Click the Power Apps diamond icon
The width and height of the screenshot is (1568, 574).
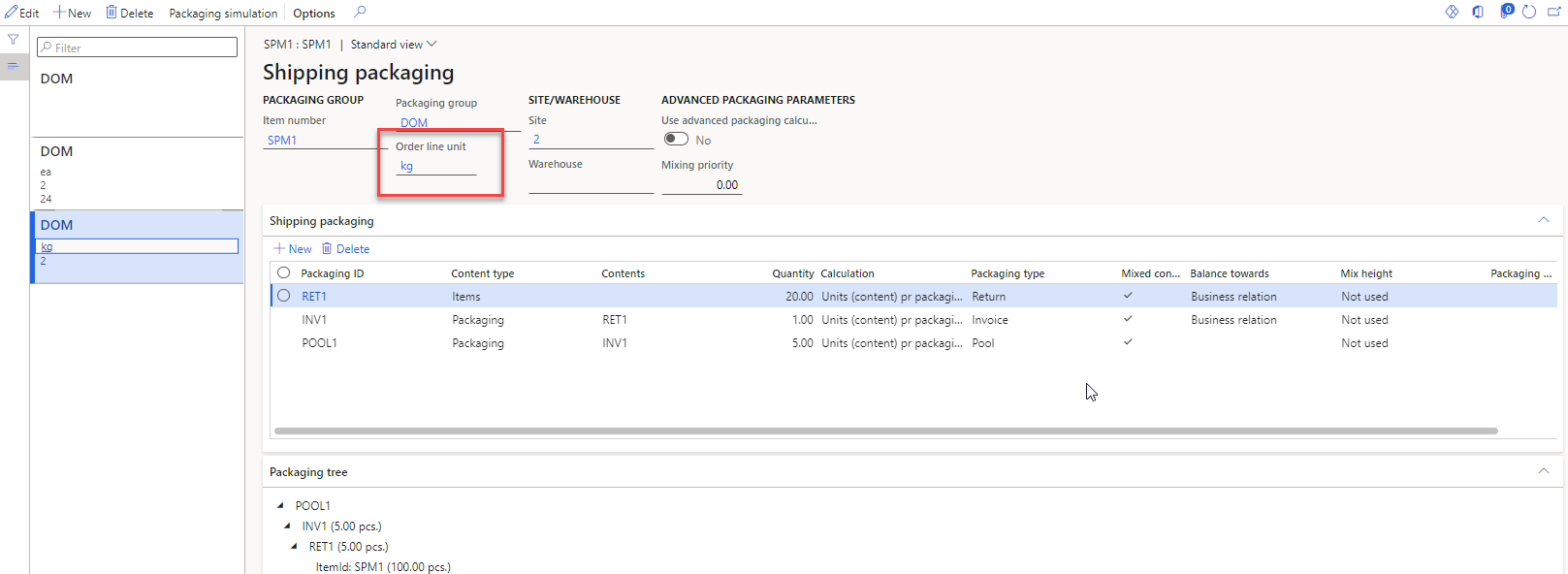coord(1452,12)
